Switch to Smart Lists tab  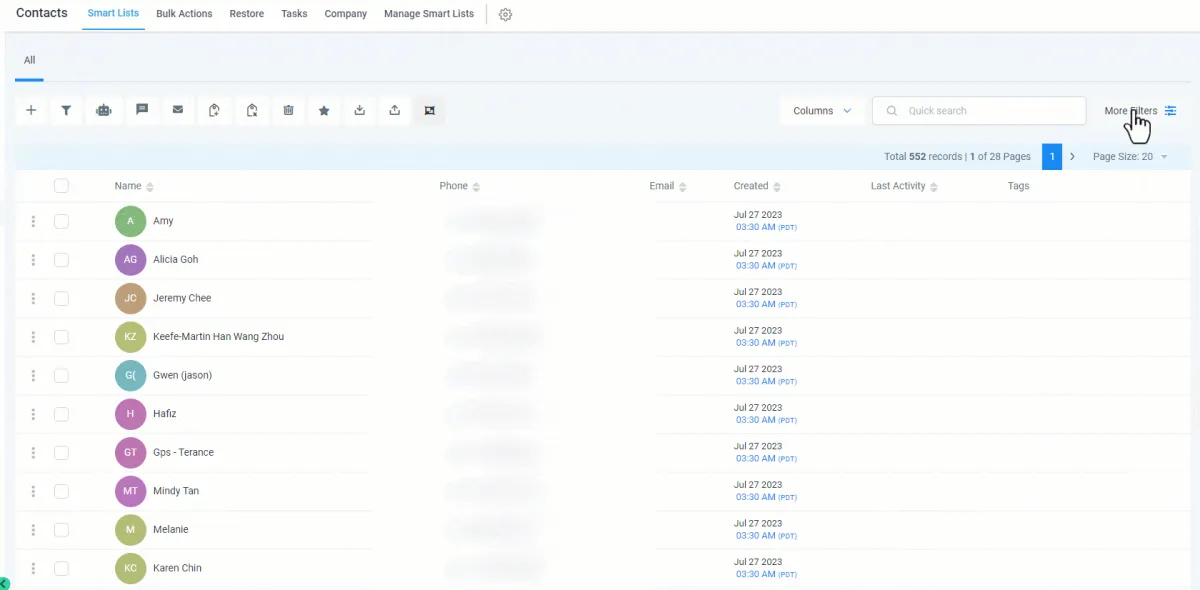[x=113, y=14]
